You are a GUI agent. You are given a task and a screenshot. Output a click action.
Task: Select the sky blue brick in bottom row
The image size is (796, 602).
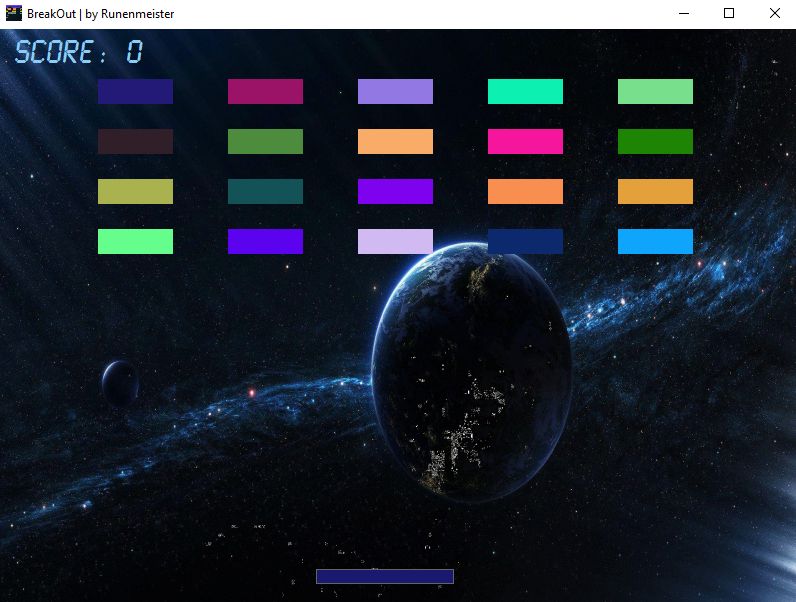point(655,242)
